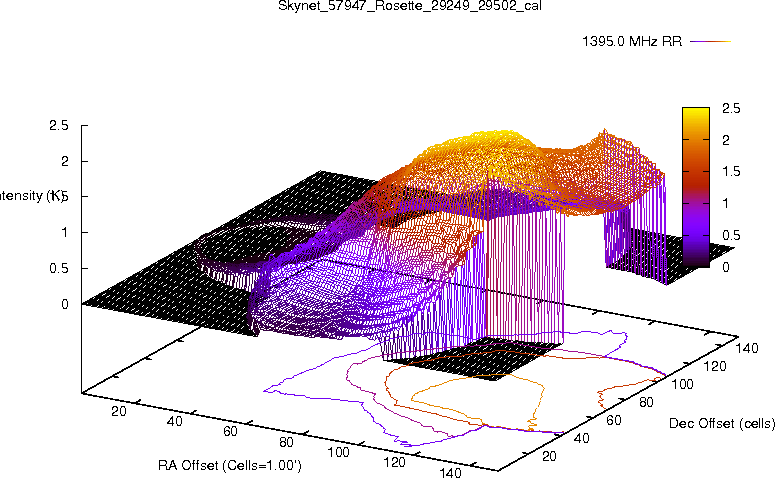Click the plot title Skynet_57947_Rosette_29249_29502_cal

pyautogui.click(x=410, y=6)
